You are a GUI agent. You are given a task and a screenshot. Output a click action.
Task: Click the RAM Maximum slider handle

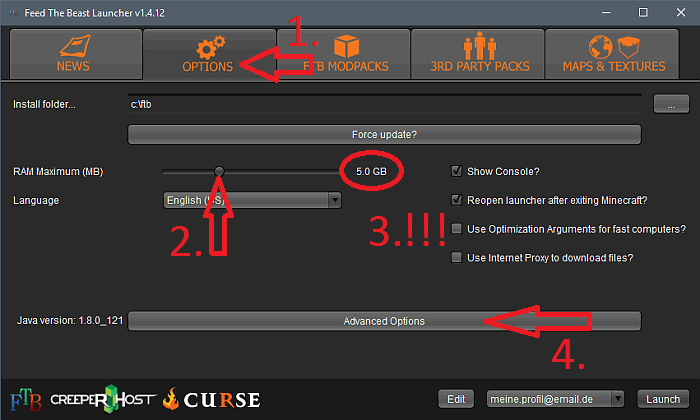click(219, 172)
